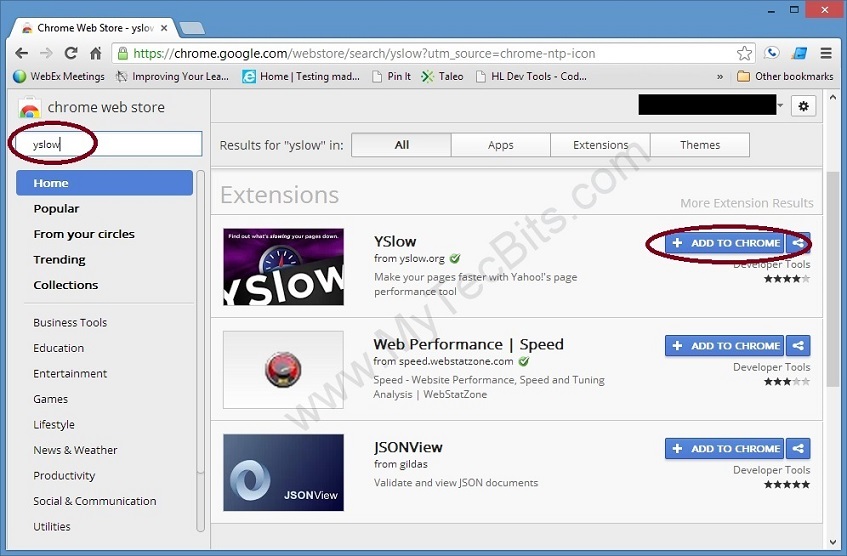The height and width of the screenshot is (556, 847).
Task: Click the web store search box
Action: [109, 144]
